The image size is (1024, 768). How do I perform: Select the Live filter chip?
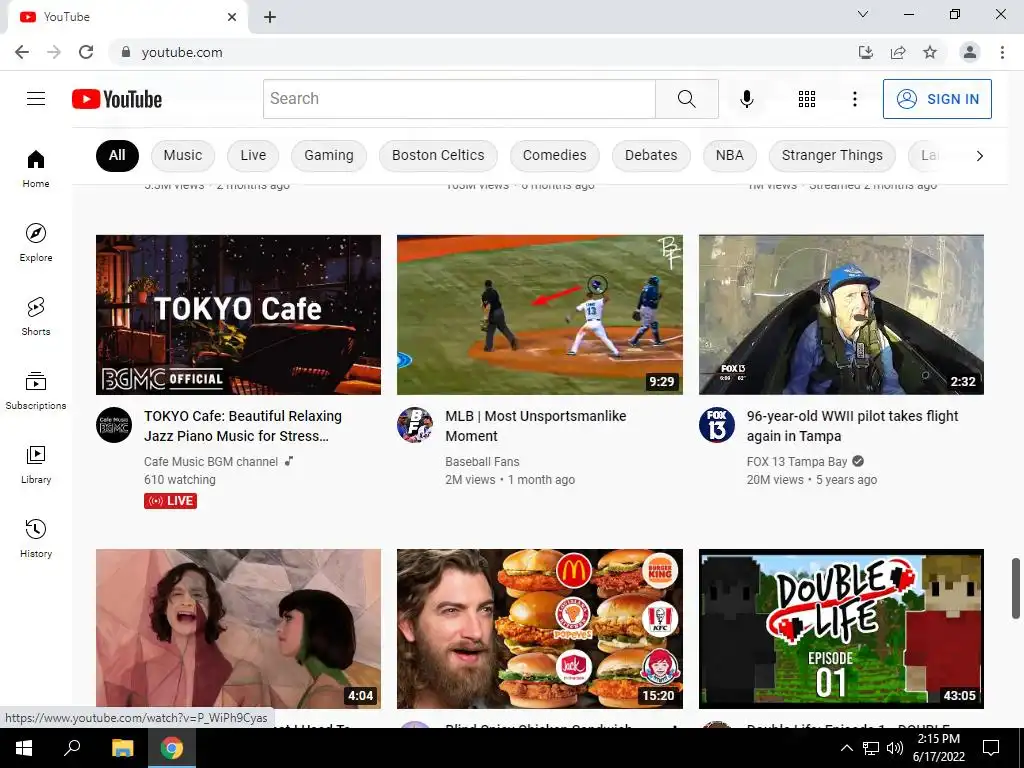[253, 155]
